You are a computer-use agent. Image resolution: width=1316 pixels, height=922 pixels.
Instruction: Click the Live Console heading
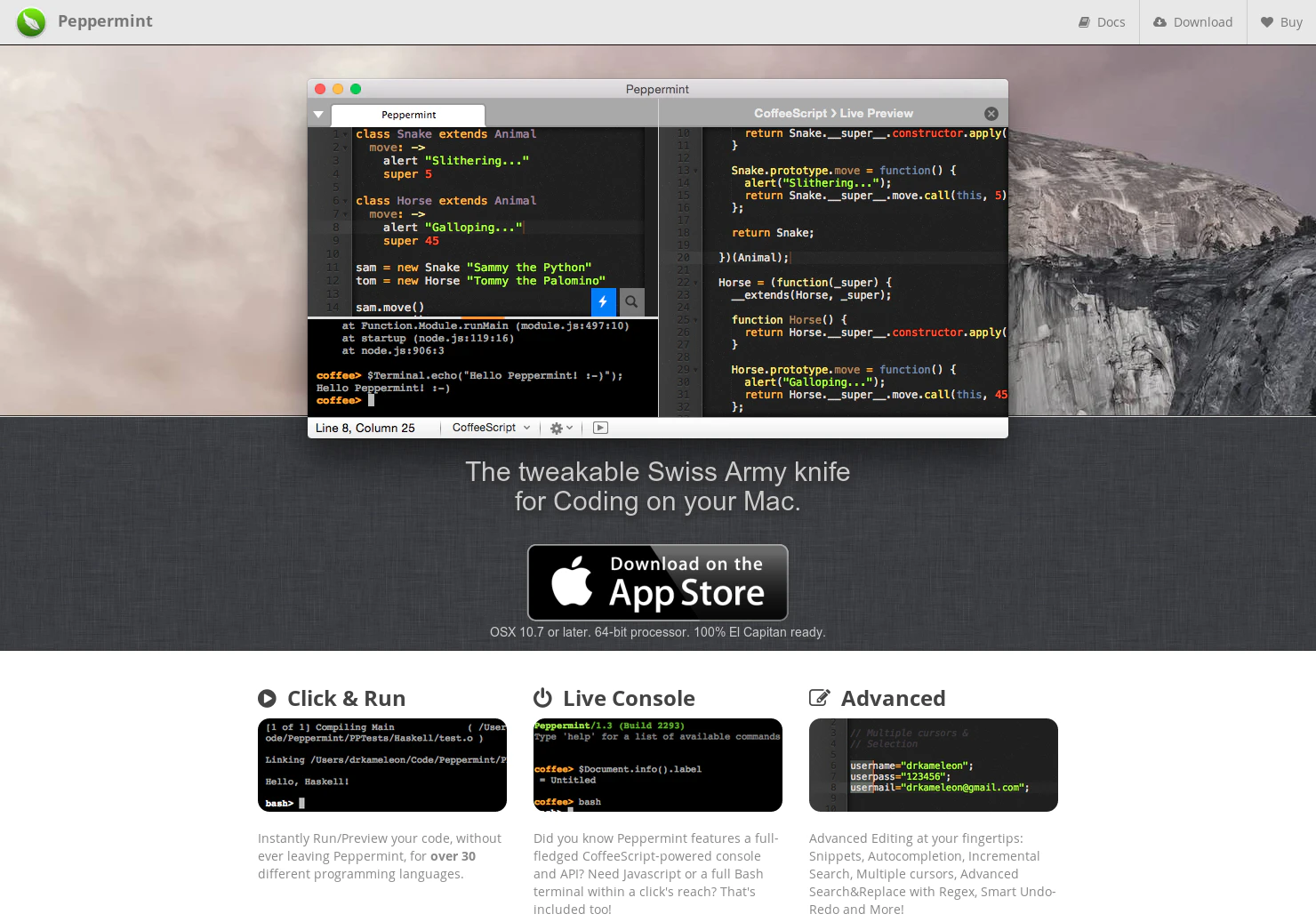(x=629, y=698)
